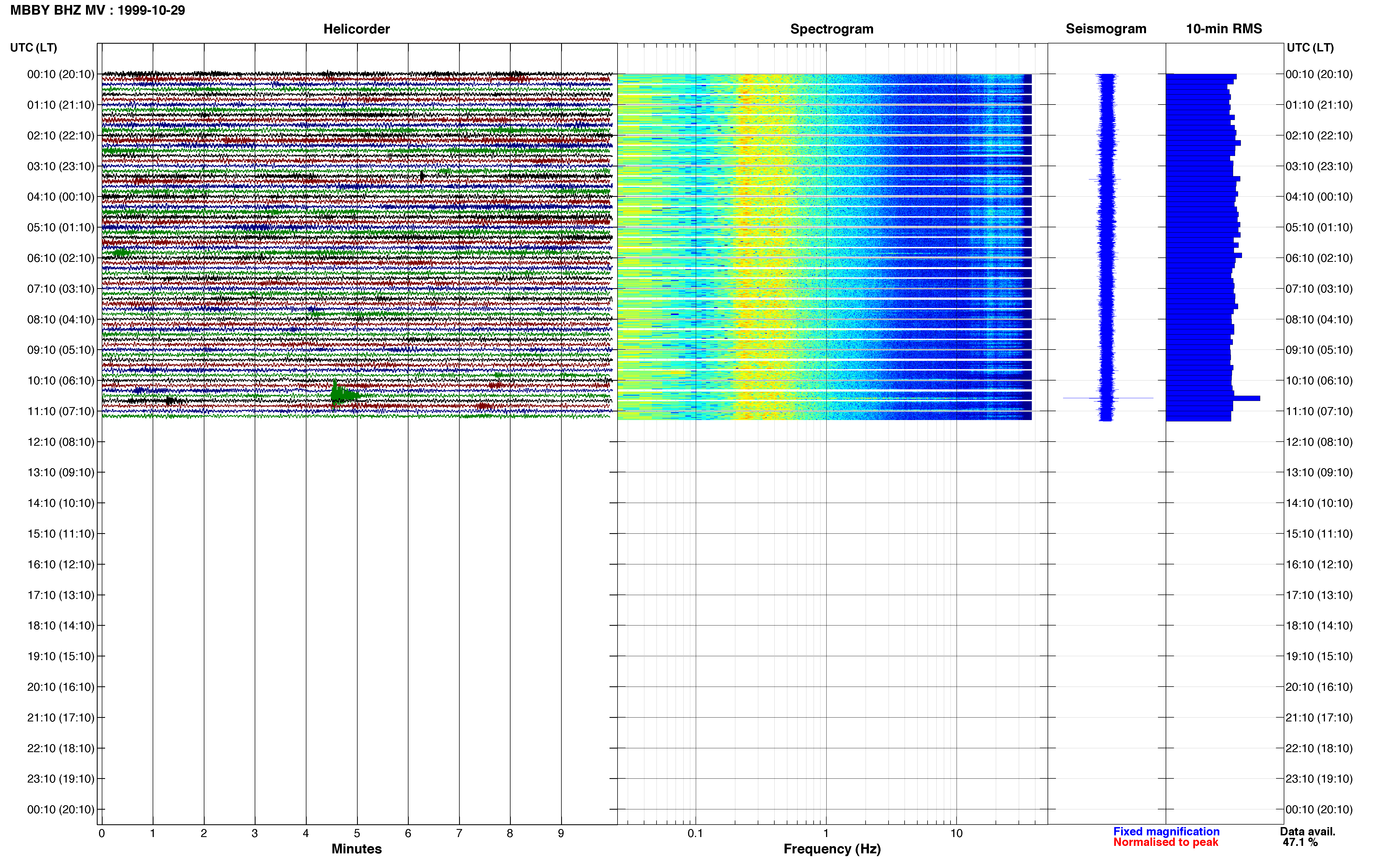Click the 9 tick on Minutes axis
The image size is (1388, 868).
coord(561,833)
